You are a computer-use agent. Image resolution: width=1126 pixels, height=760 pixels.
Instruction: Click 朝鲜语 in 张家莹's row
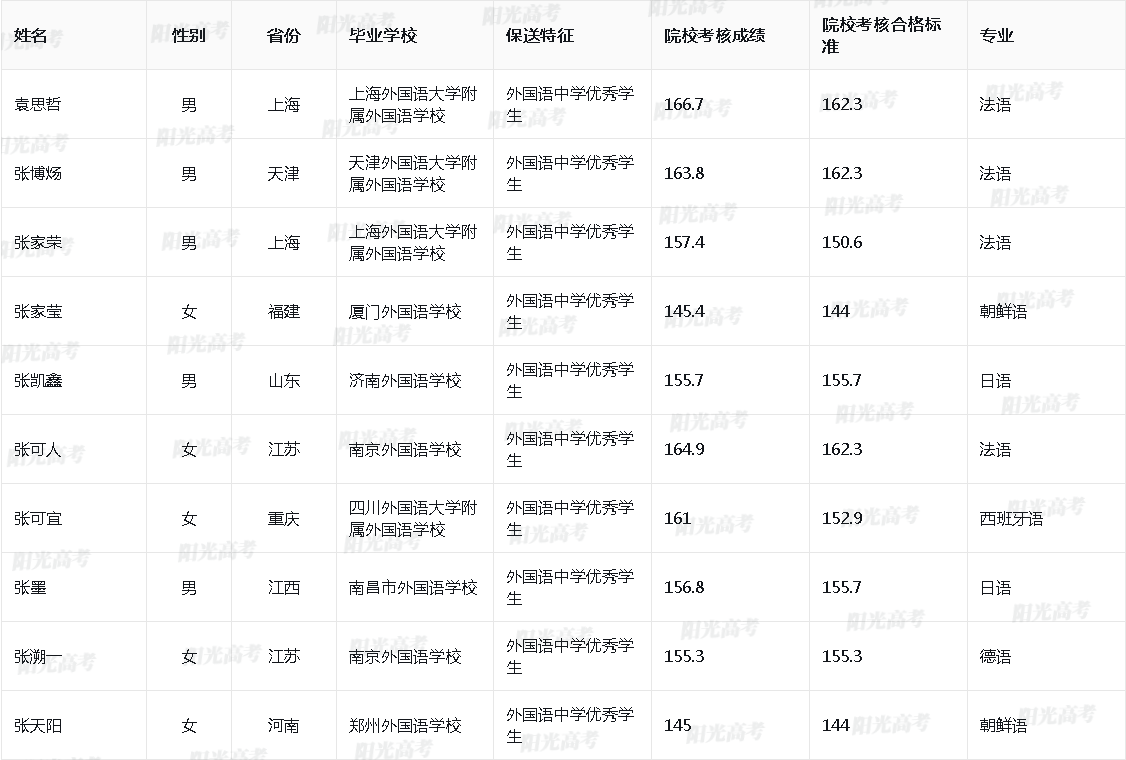[x=1003, y=311]
